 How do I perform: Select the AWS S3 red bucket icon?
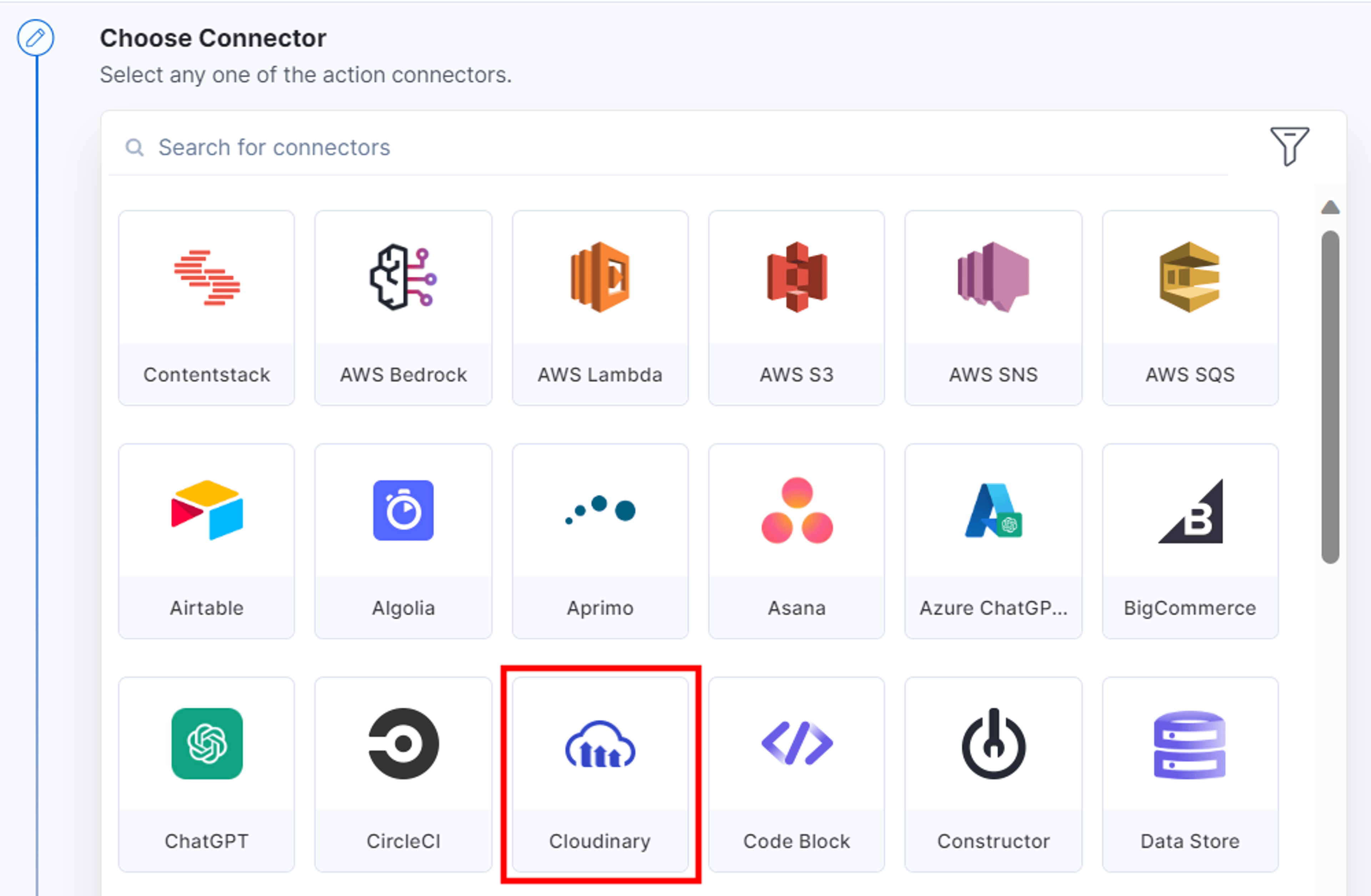(797, 278)
